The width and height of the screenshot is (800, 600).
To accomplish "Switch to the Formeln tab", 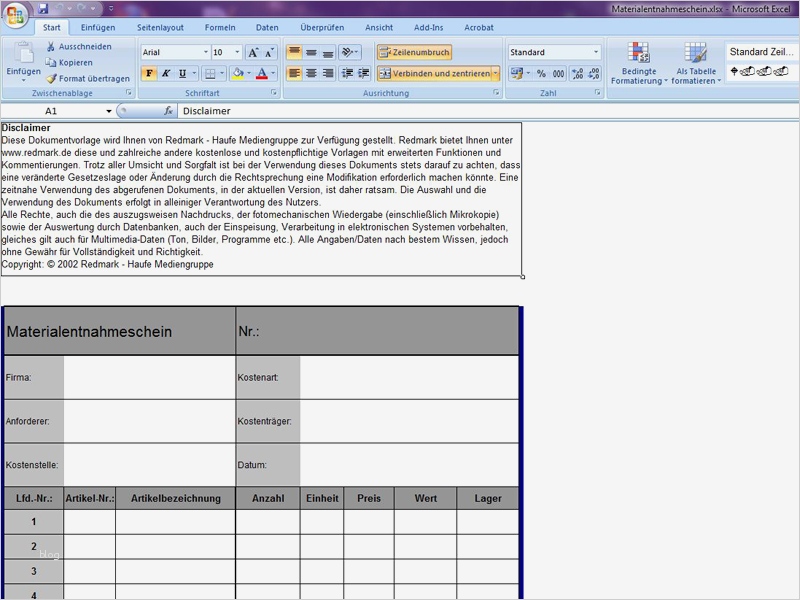I will 220,28.
